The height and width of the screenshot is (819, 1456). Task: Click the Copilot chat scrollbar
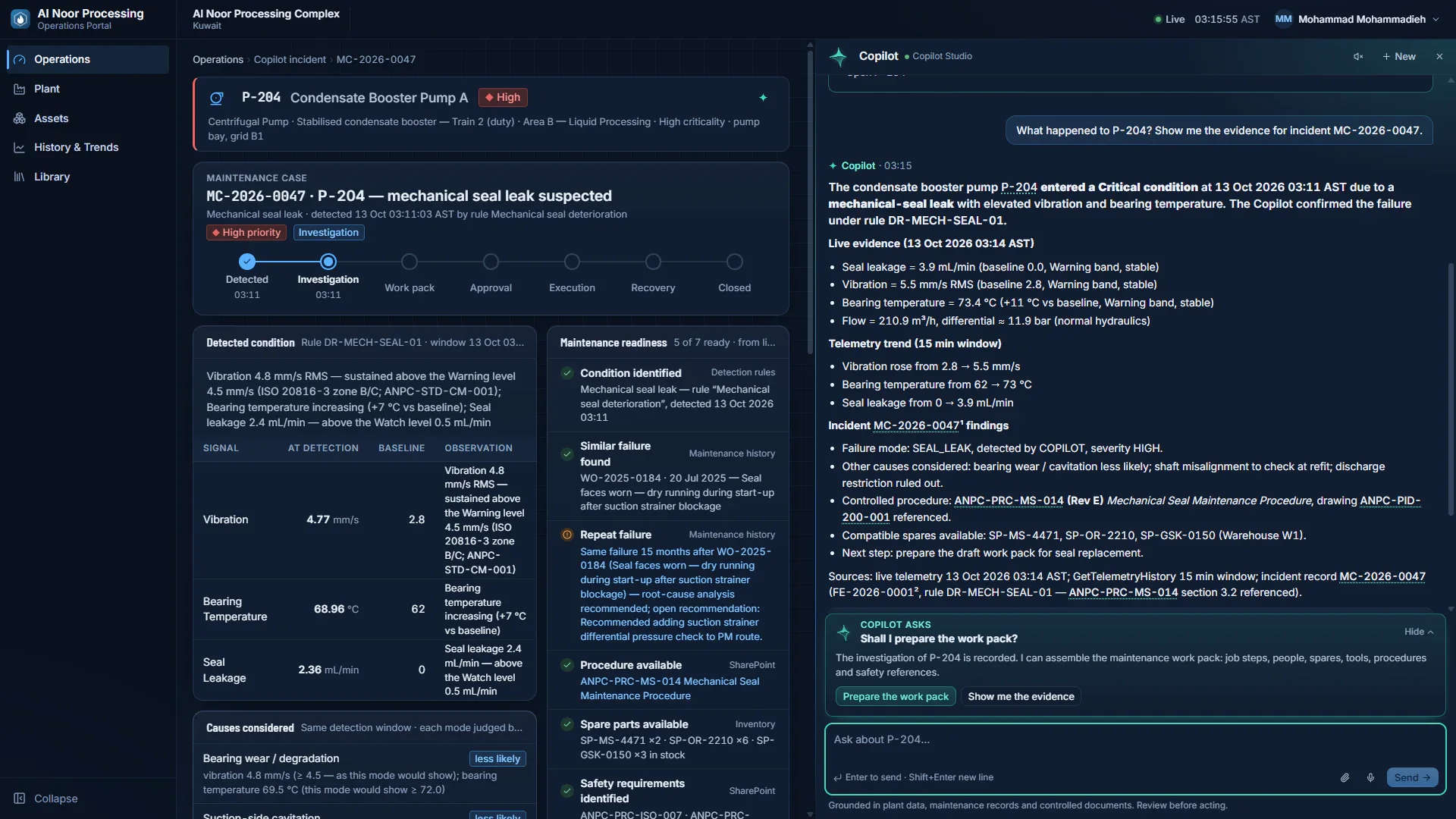[1451, 391]
